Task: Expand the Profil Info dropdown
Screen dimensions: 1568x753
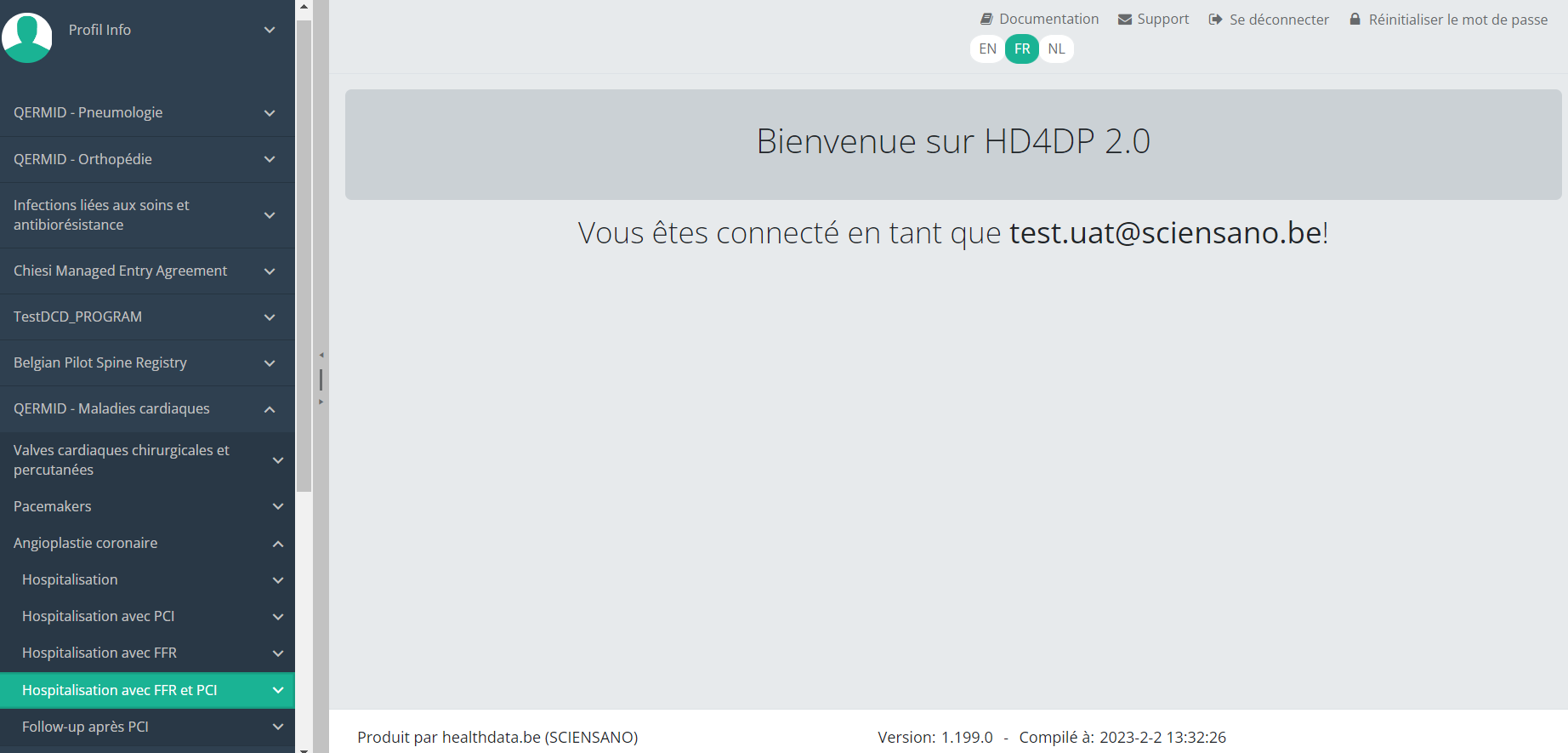Action: [x=270, y=30]
